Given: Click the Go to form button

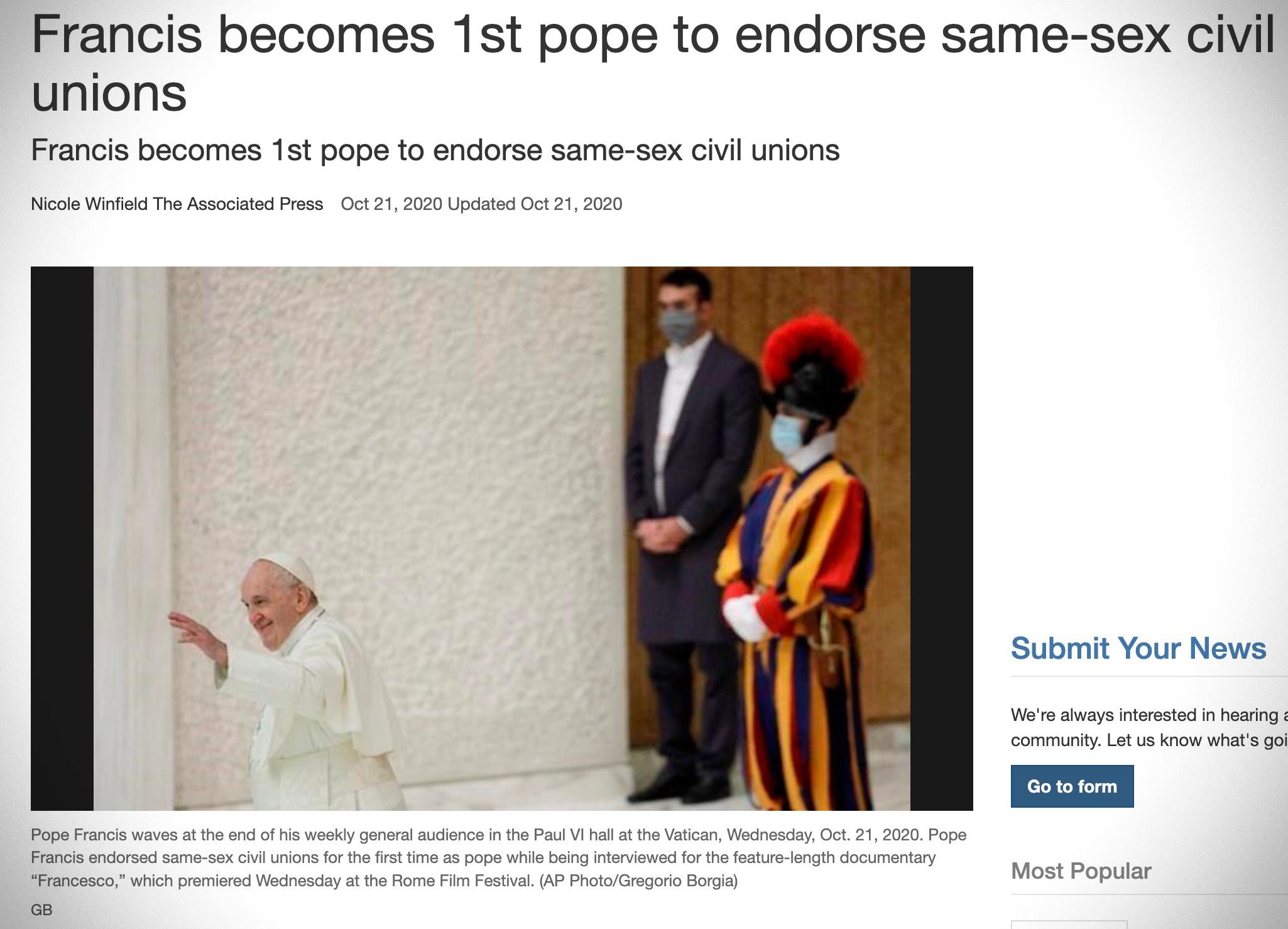Looking at the screenshot, I should coord(1072,786).
